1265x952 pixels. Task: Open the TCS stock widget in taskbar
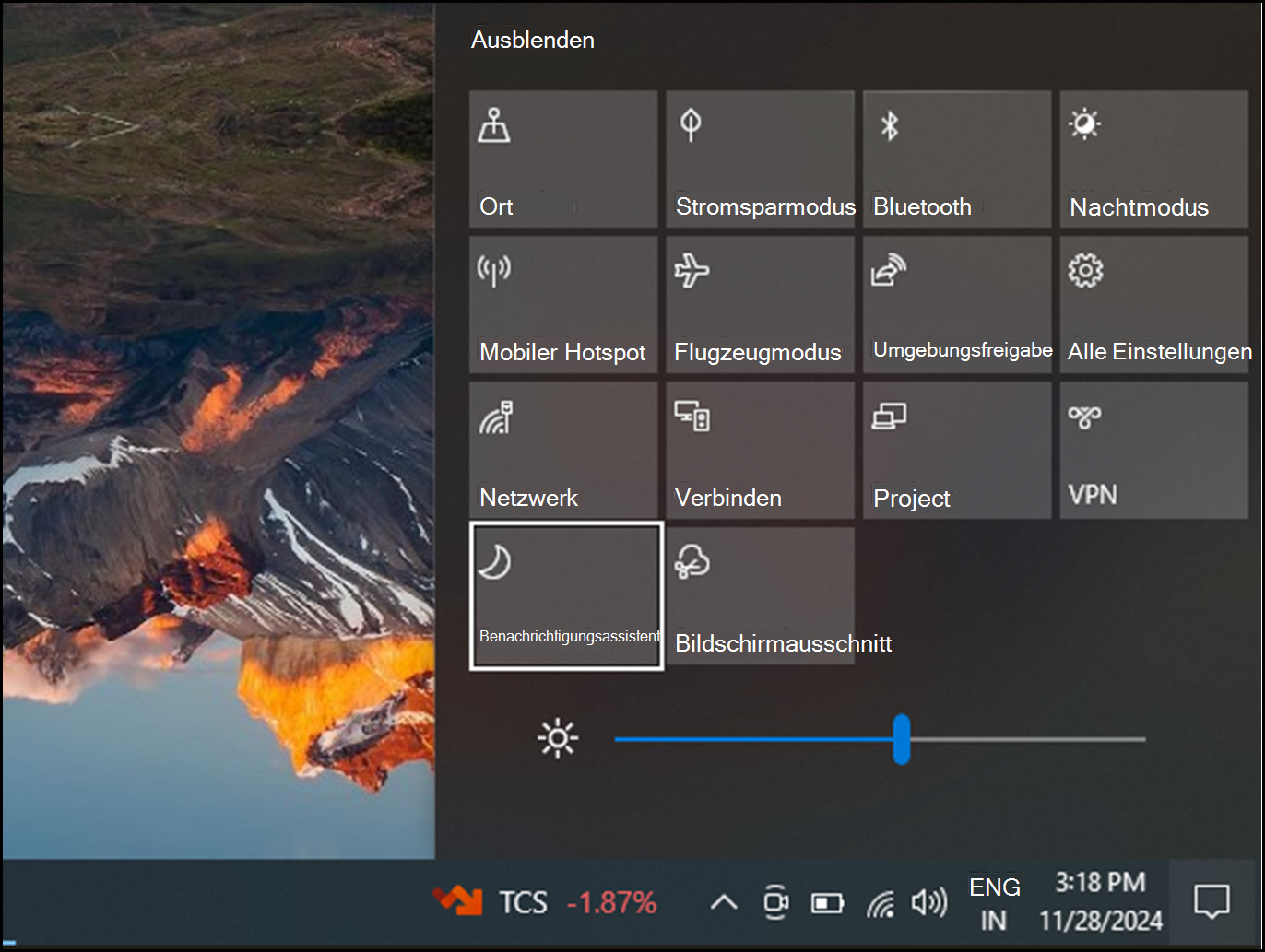[545, 901]
